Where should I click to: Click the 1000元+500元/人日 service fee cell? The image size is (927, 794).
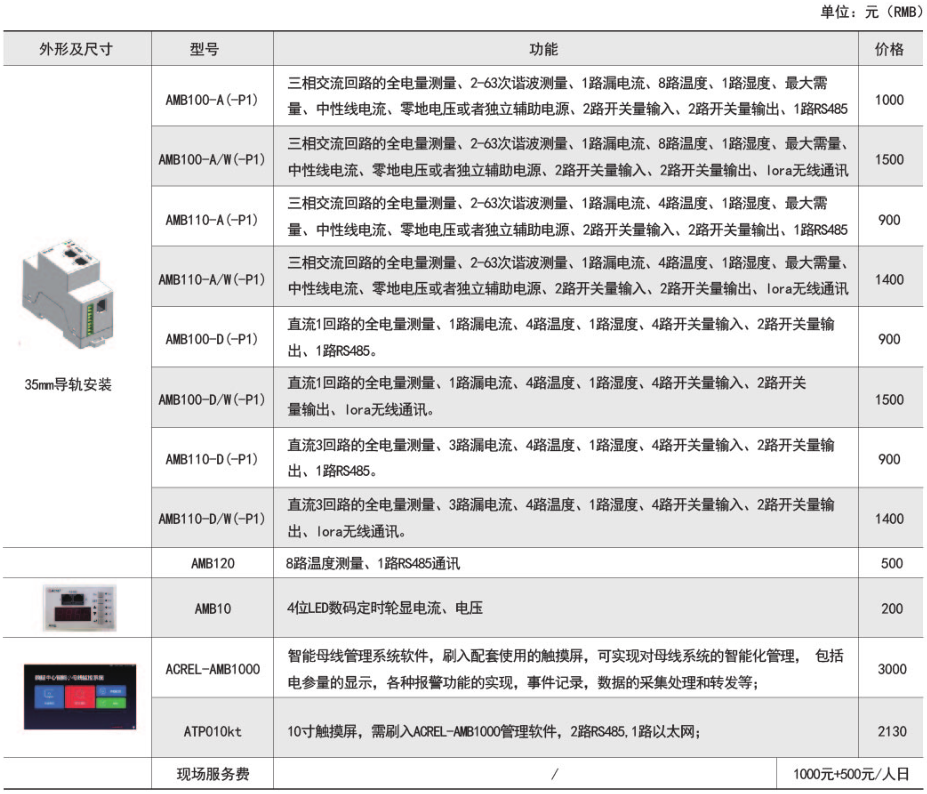(x=853, y=774)
